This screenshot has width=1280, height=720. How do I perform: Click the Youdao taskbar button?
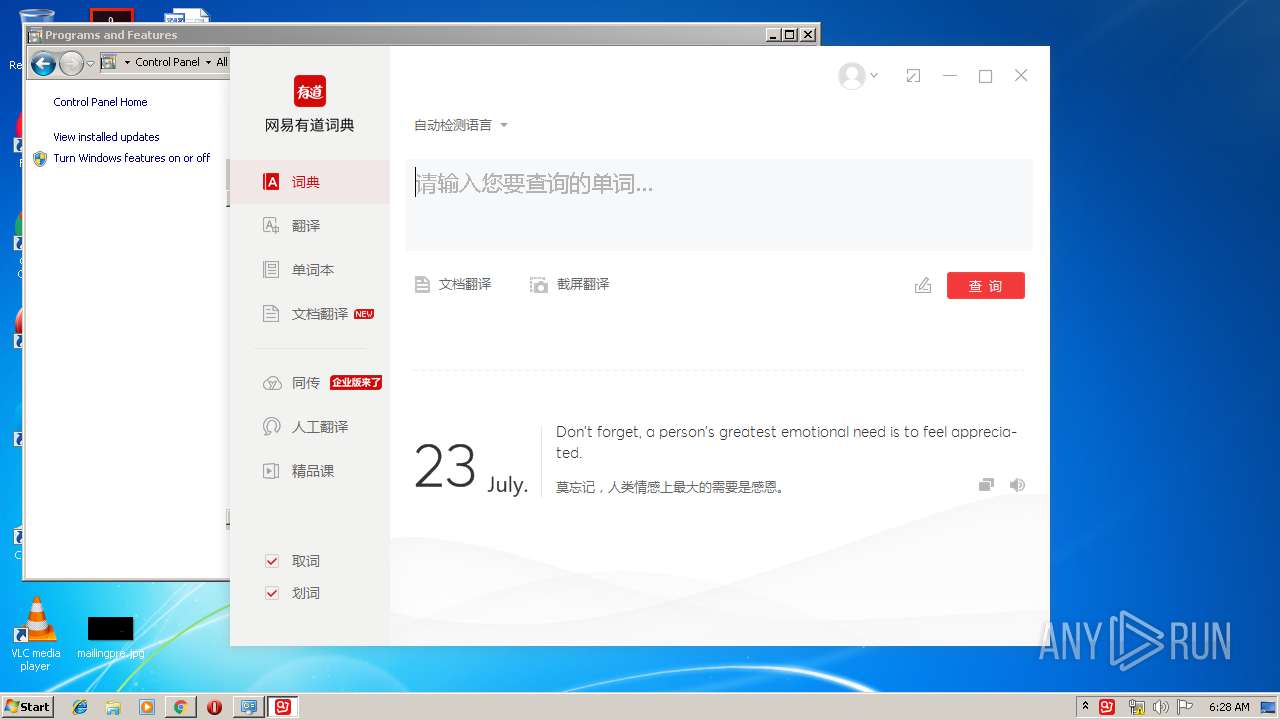283,707
